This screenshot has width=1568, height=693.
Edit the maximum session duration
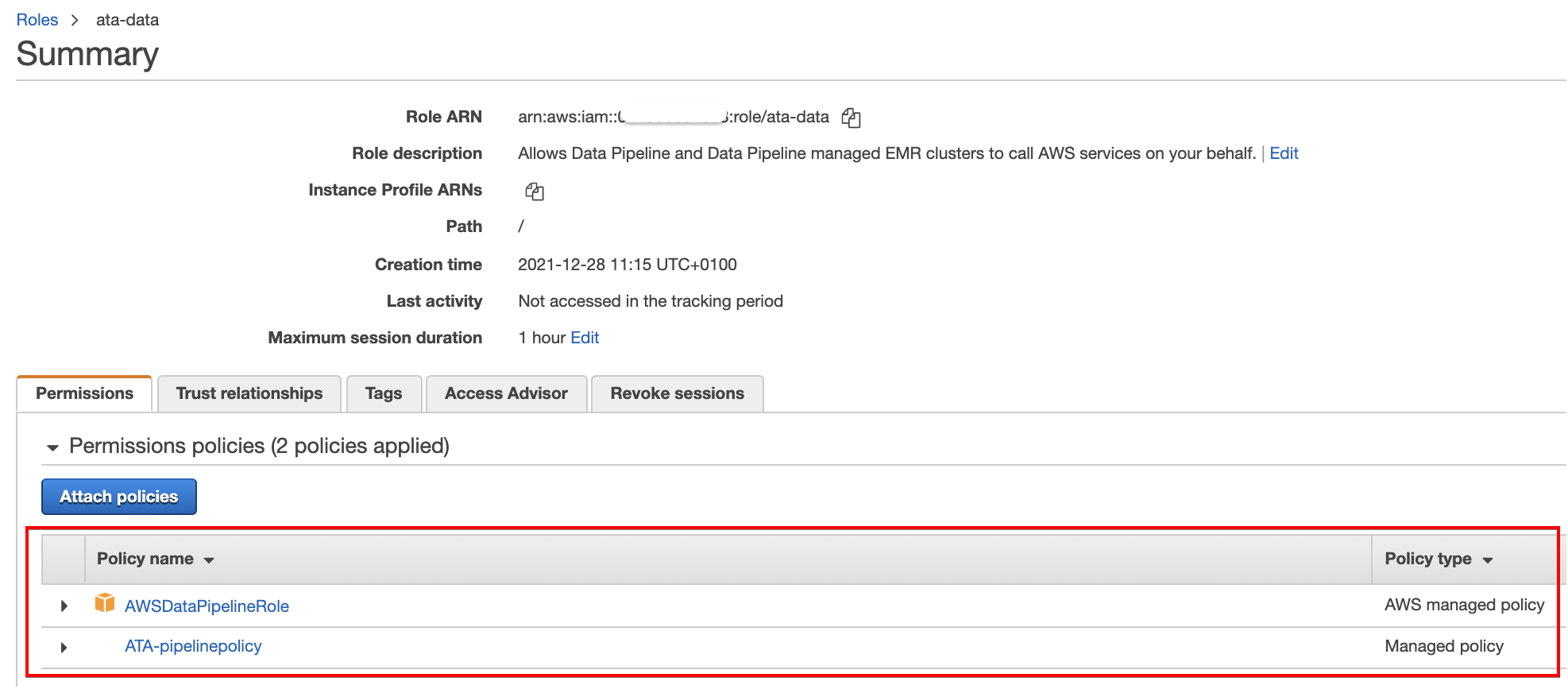tap(585, 338)
